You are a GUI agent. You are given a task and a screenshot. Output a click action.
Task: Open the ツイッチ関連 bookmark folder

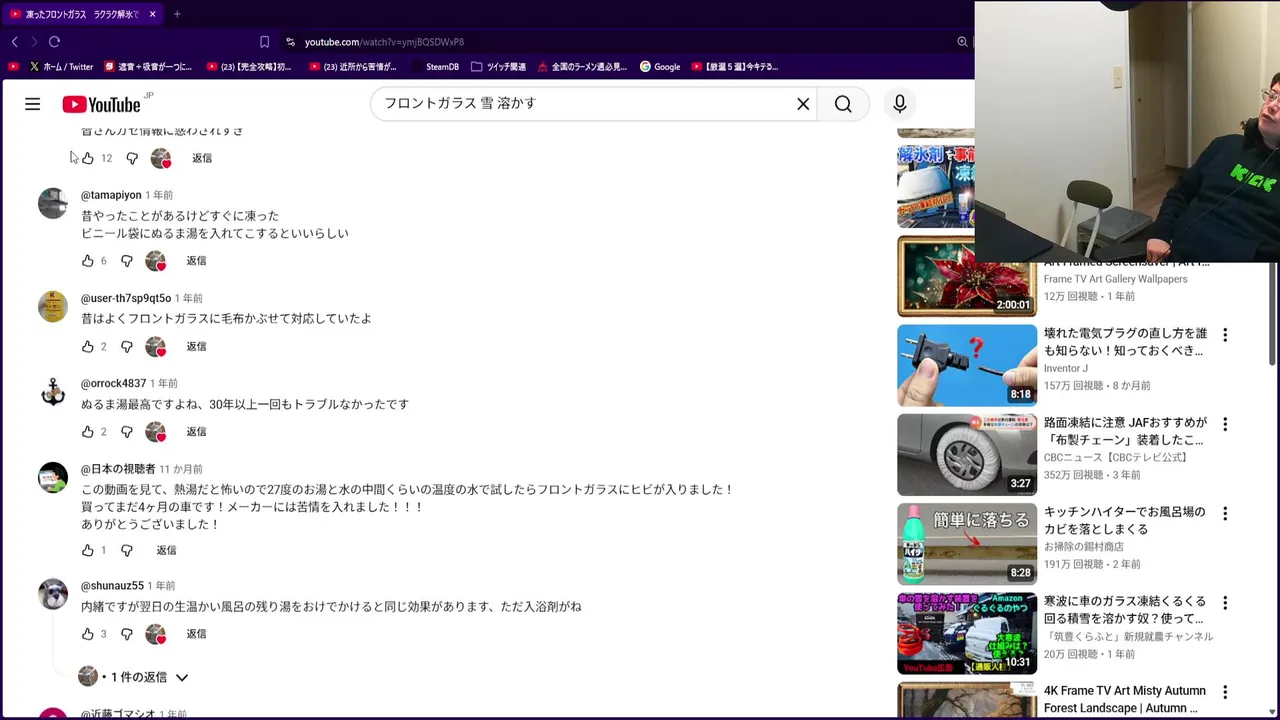[x=498, y=67]
